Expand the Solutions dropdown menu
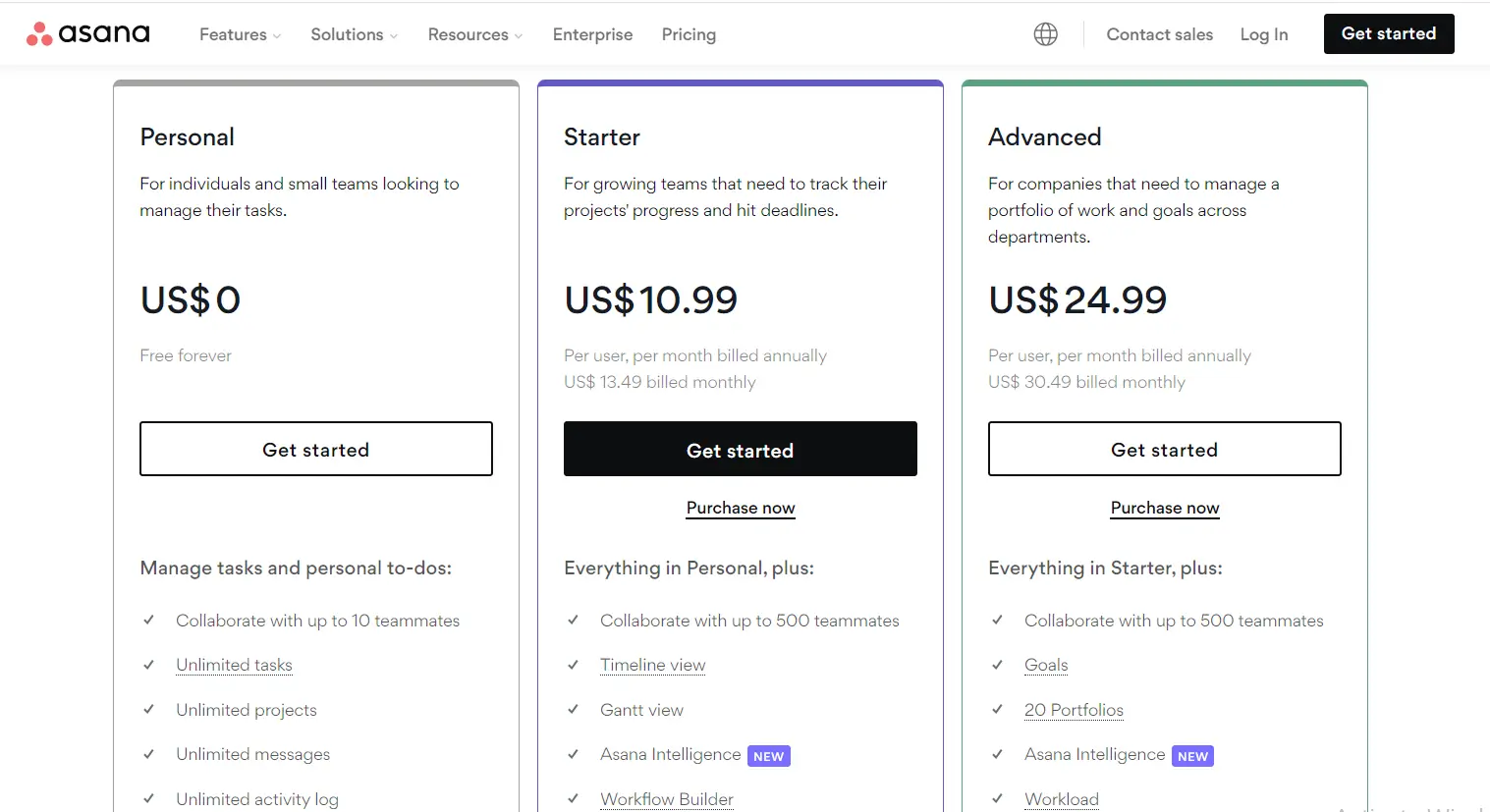The width and height of the screenshot is (1490, 812). (x=354, y=34)
